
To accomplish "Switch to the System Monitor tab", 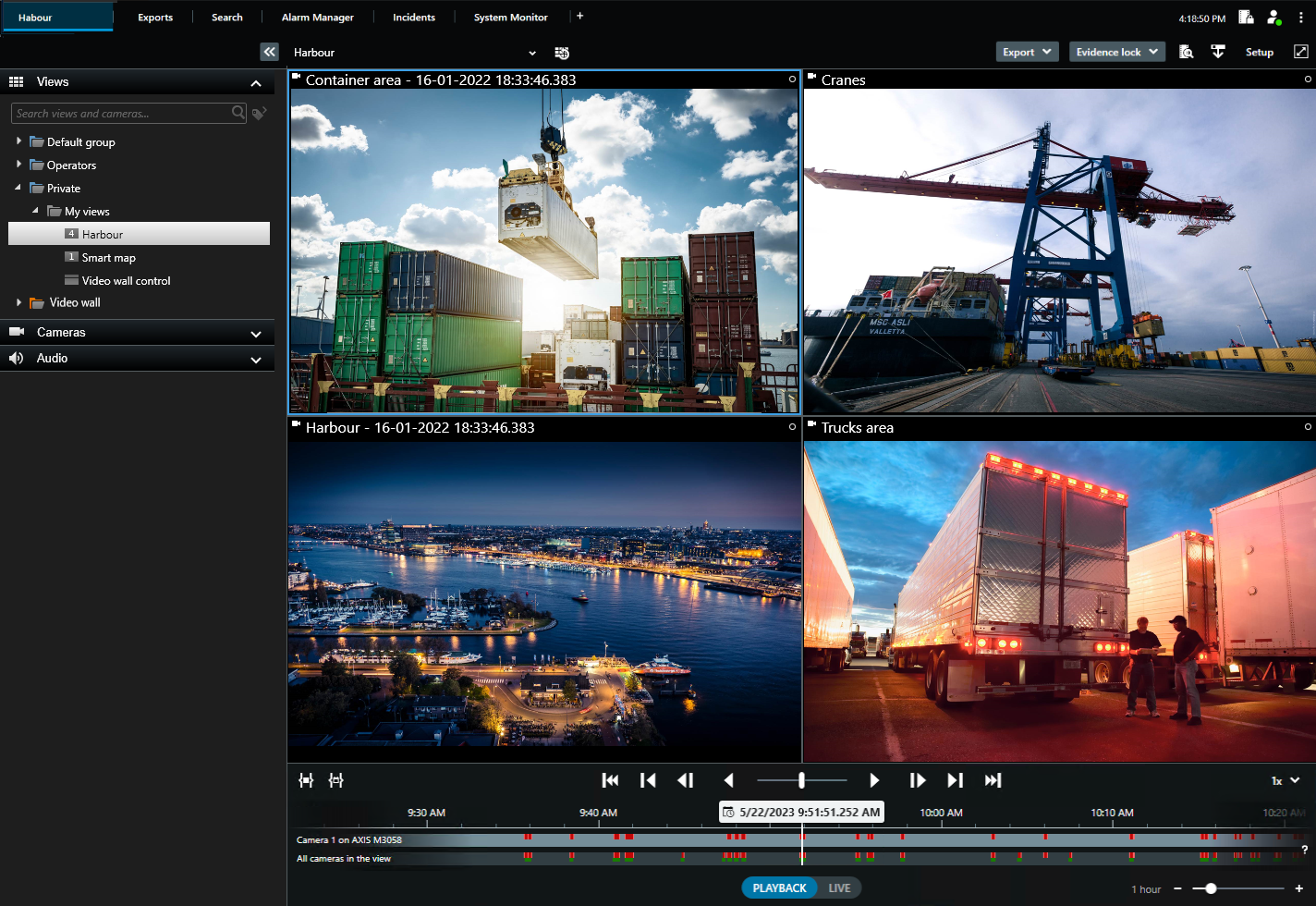I will pyautogui.click(x=510, y=18).
